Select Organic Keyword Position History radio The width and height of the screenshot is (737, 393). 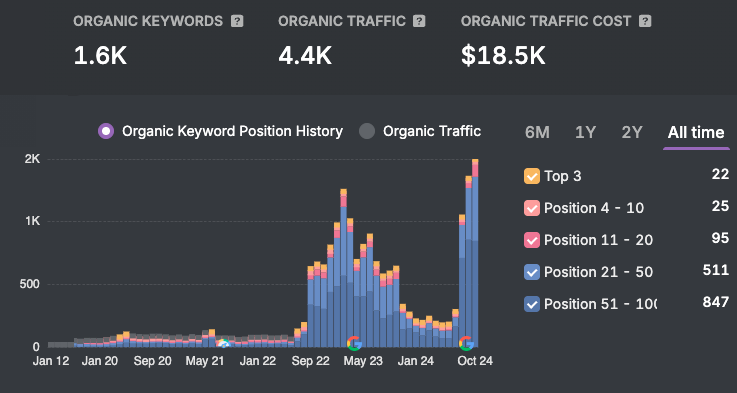coord(106,131)
